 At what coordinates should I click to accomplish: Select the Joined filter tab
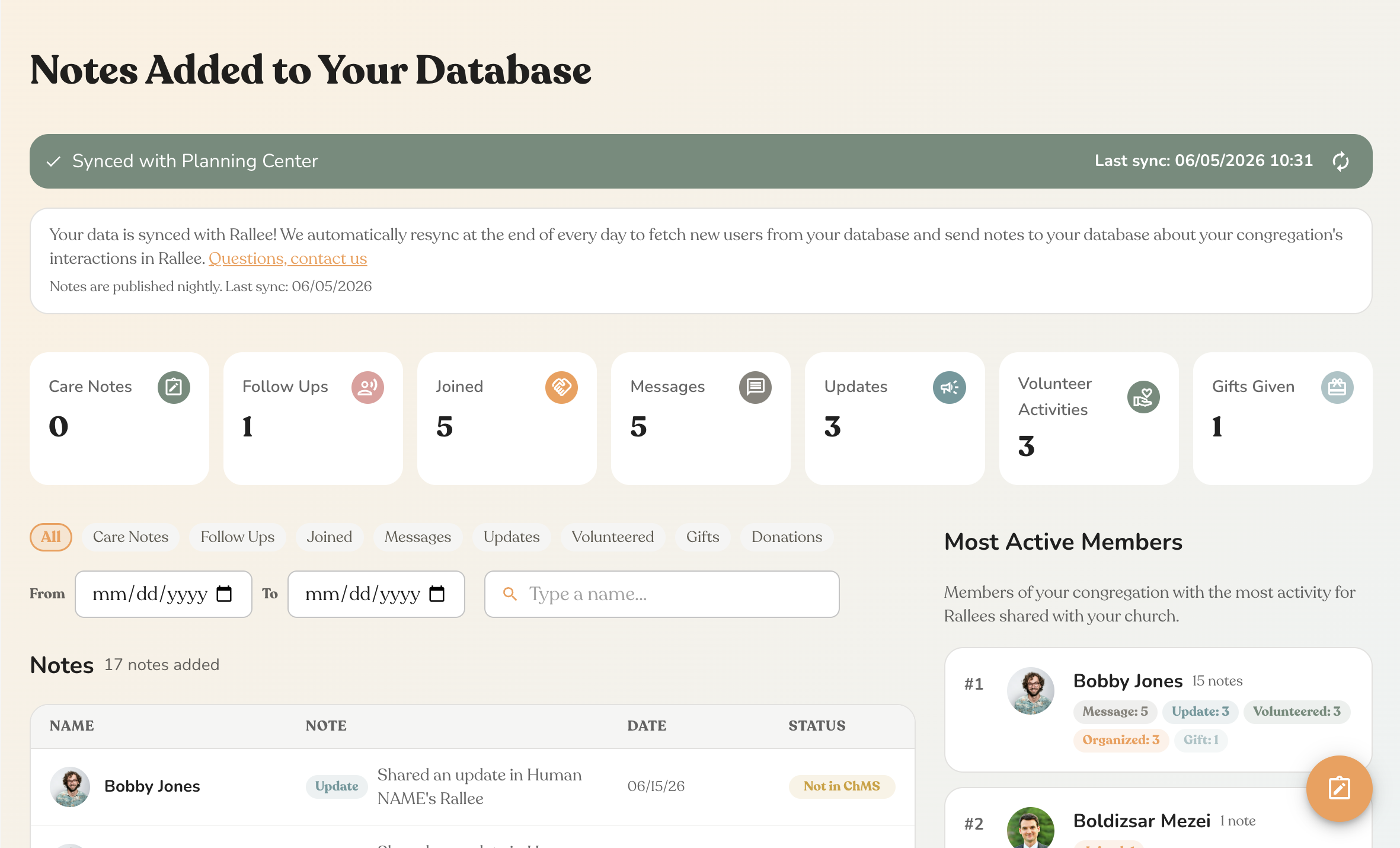pos(329,537)
